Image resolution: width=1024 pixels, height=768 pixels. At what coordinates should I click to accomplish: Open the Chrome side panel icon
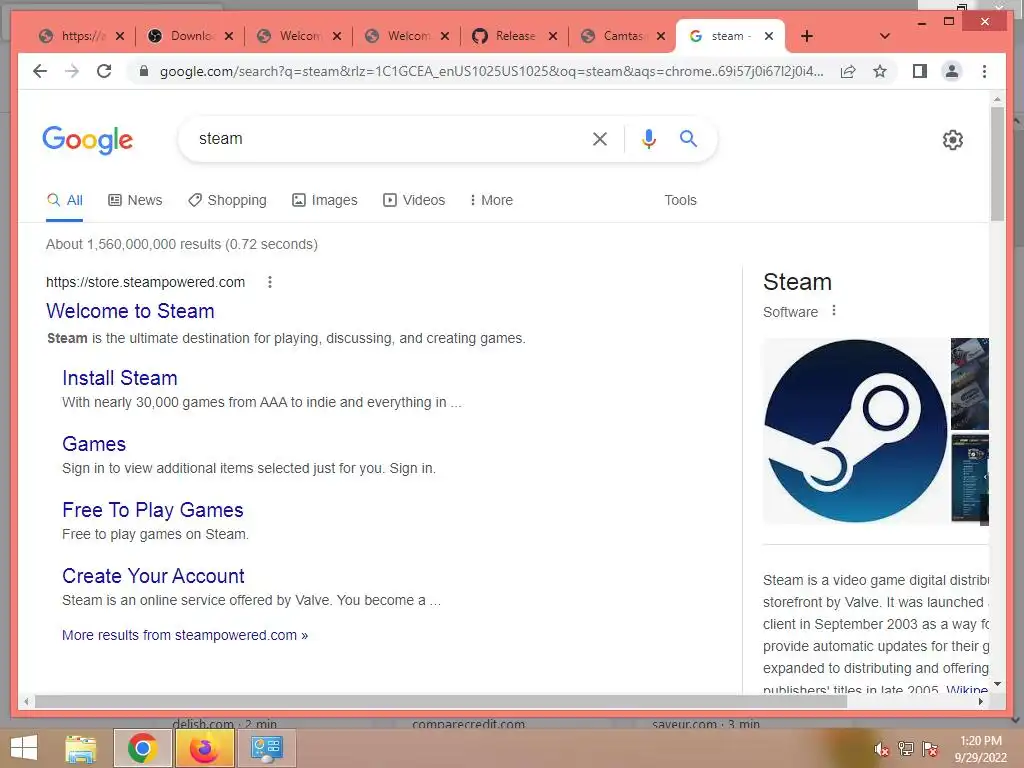click(920, 71)
